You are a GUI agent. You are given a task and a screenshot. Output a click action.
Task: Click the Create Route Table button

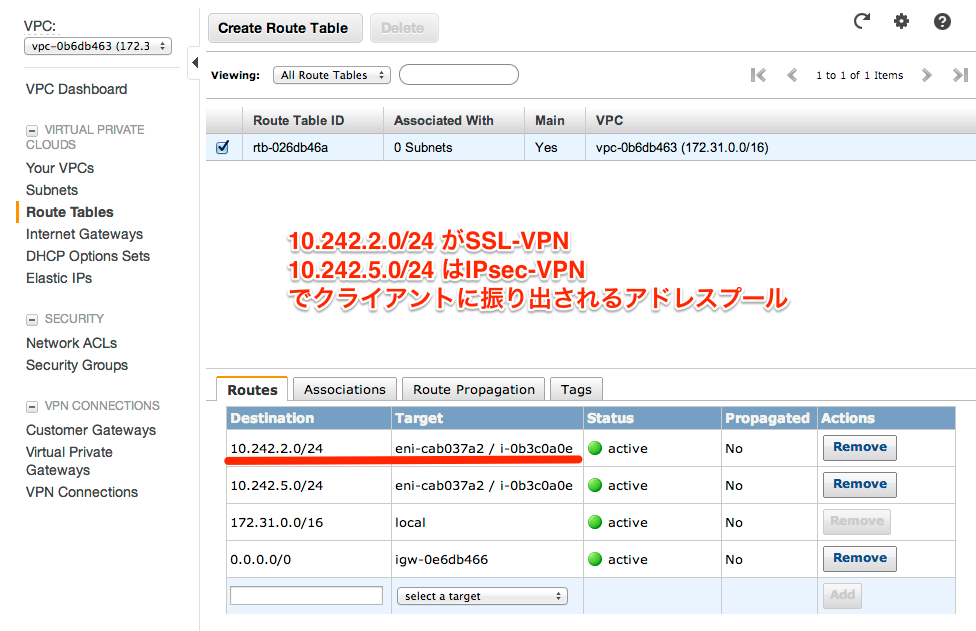pyautogui.click(x=283, y=28)
